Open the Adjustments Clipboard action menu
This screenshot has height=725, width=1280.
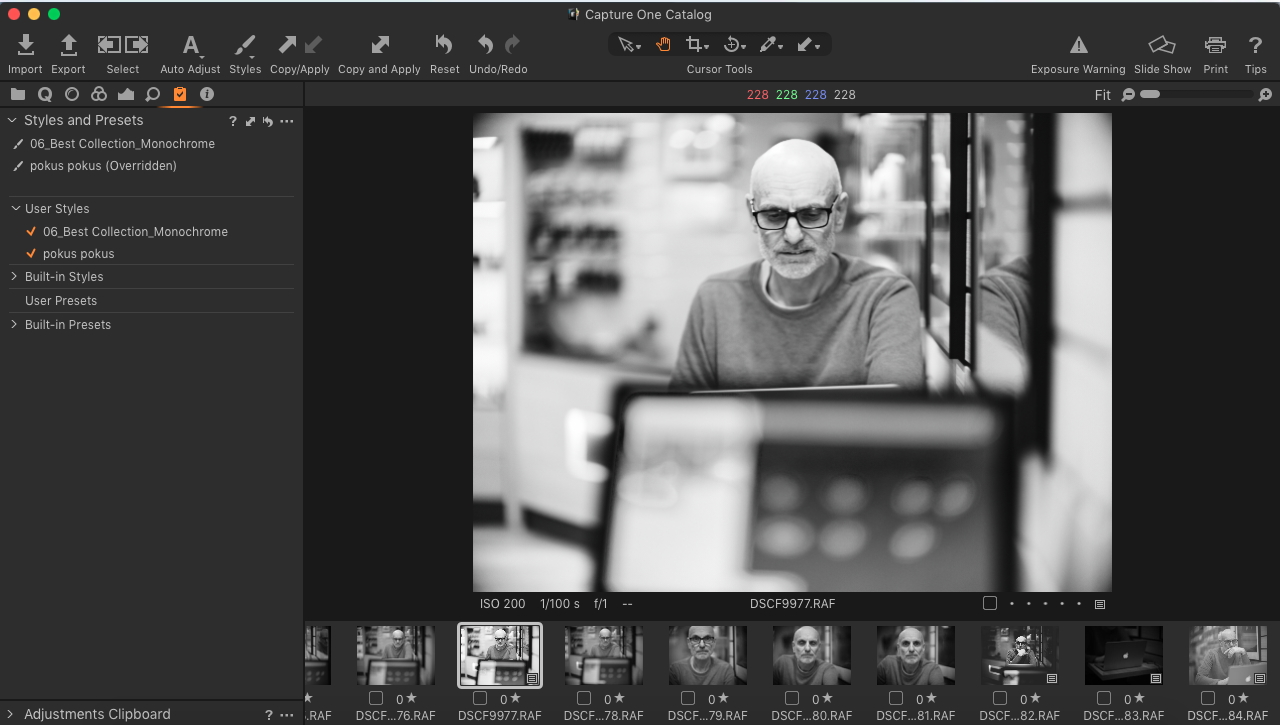click(286, 714)
